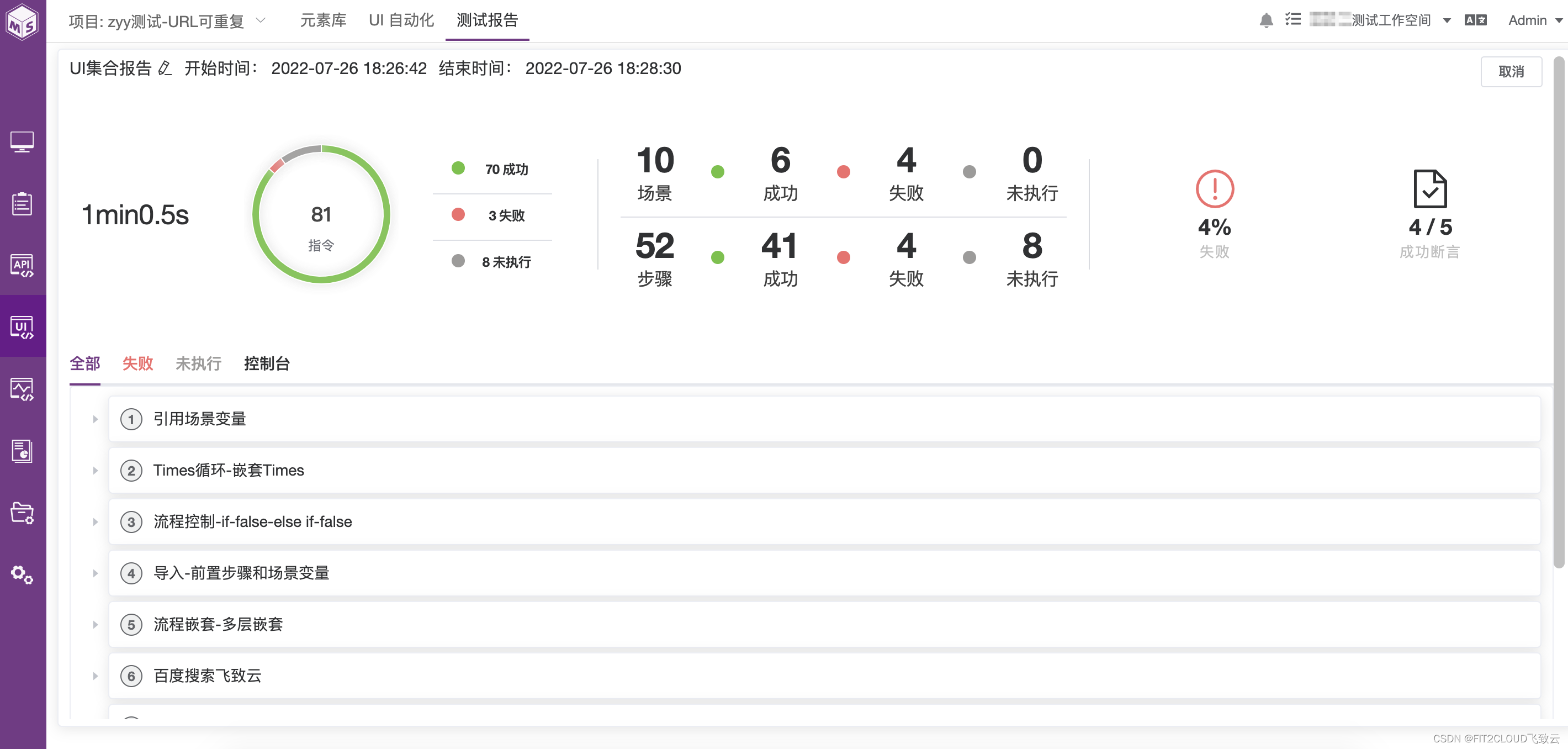
Task: Click the 取消 button
Action: click(1511, 71)
